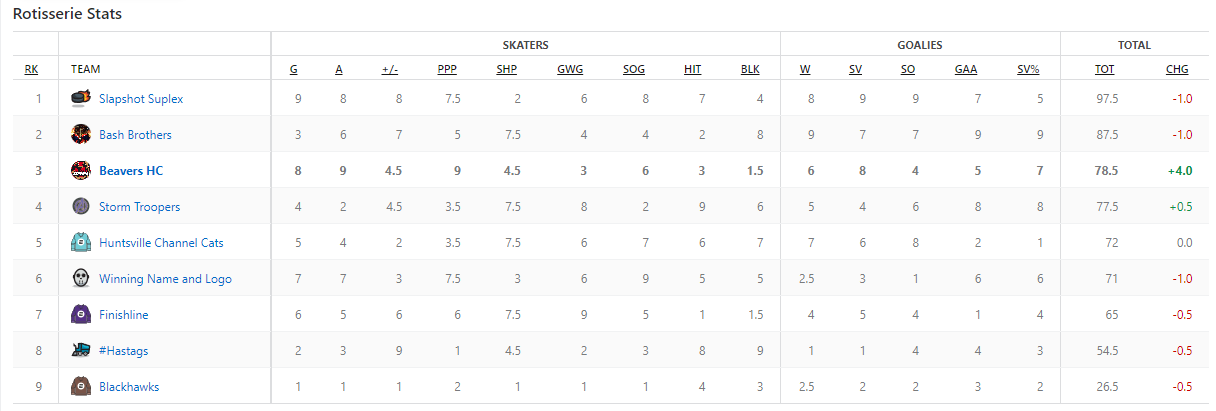
Task: Click the Storm Troopers team logo icon
Action: [x=81, y=206]
